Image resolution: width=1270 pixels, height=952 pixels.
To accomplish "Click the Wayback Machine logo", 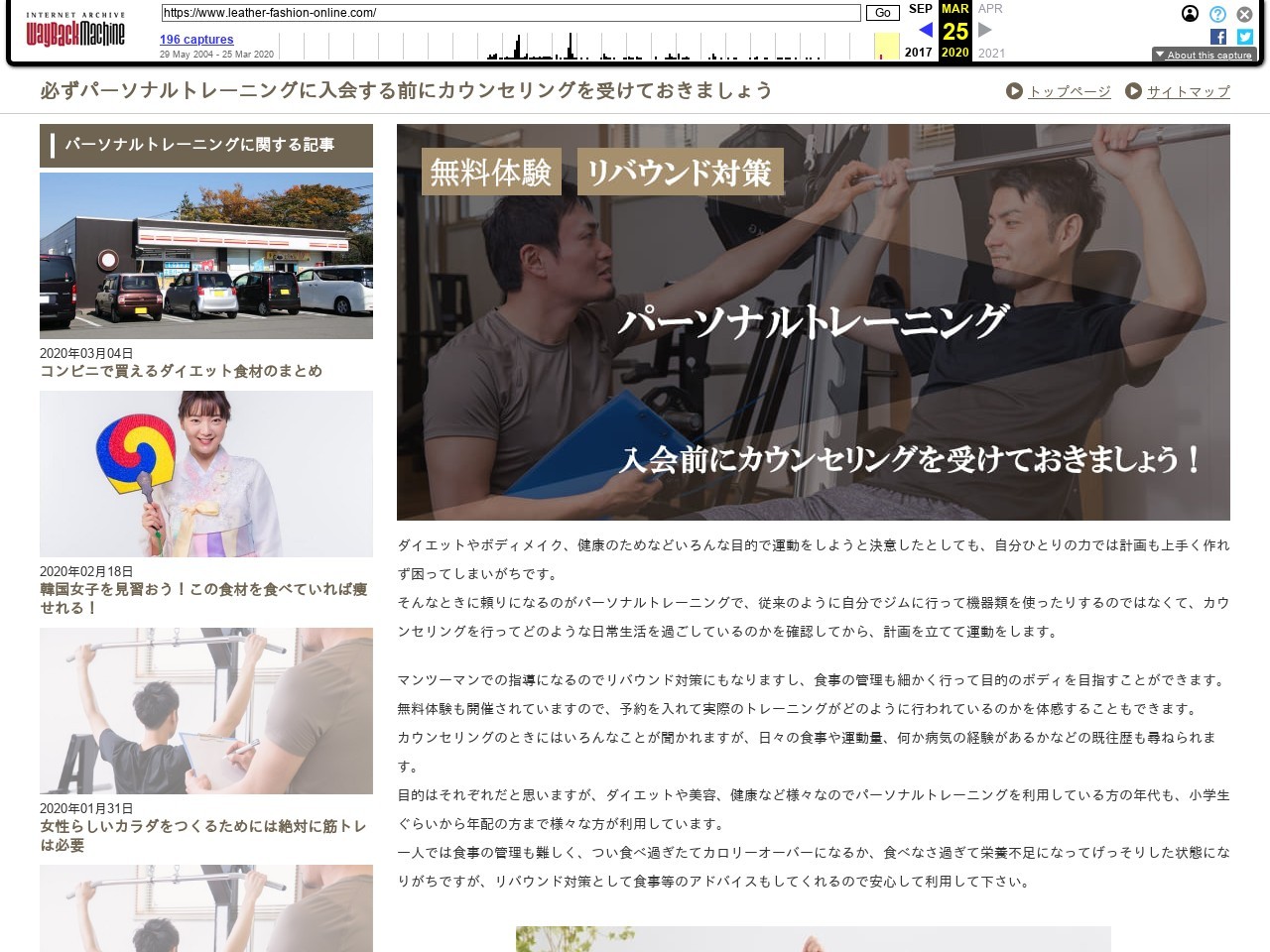I will (75, 32).
